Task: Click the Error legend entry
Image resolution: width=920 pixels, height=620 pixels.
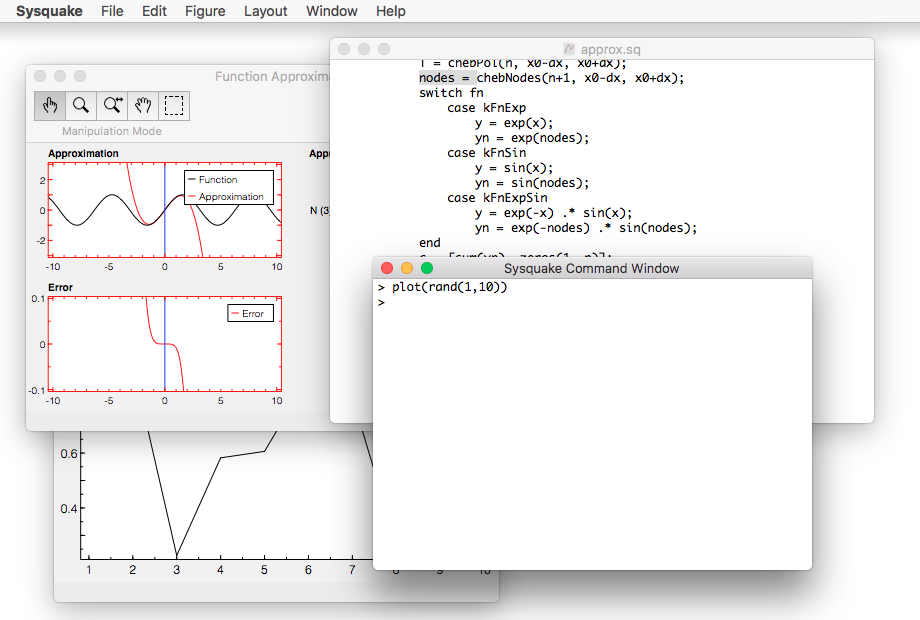Action: click(x=248, y=314)
